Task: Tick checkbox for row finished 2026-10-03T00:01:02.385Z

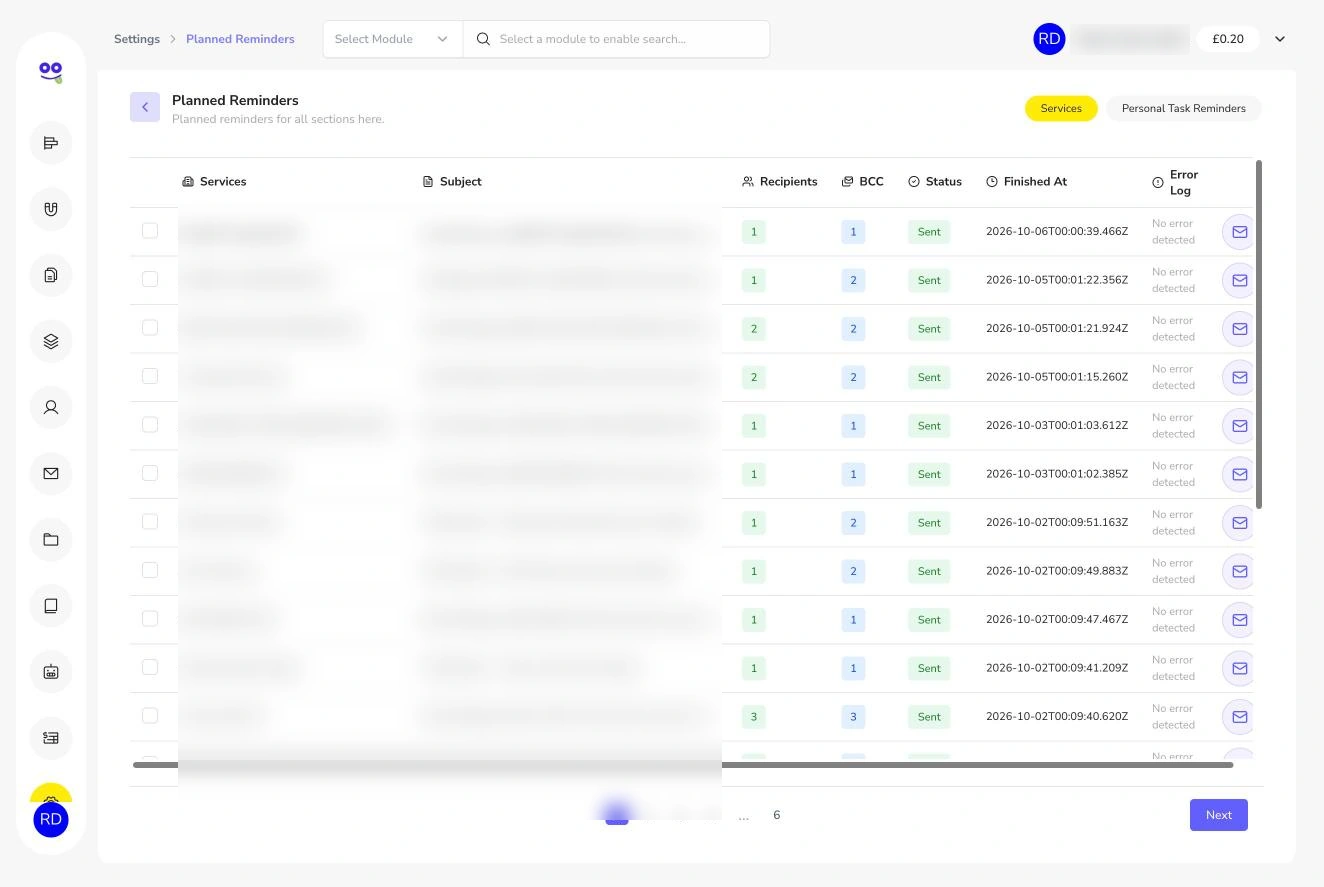Action: coord(150,473)
